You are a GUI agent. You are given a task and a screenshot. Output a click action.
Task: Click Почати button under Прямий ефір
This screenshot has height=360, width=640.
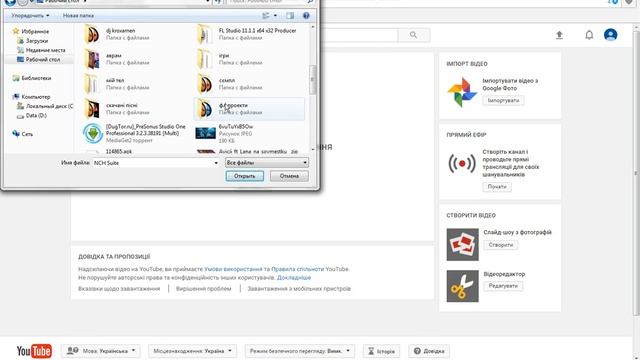pyautogui.click(x=497, y=187)
